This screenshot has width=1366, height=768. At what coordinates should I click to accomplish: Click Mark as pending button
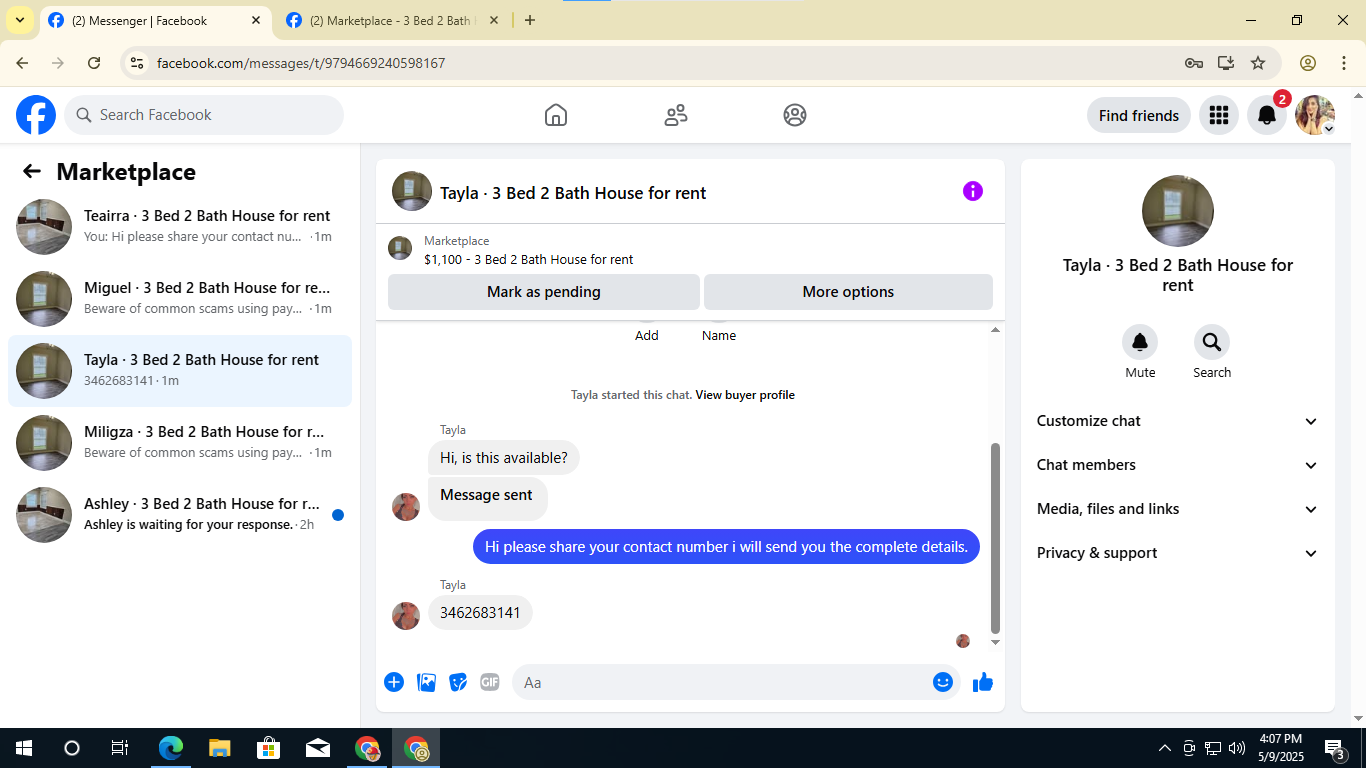544,292
